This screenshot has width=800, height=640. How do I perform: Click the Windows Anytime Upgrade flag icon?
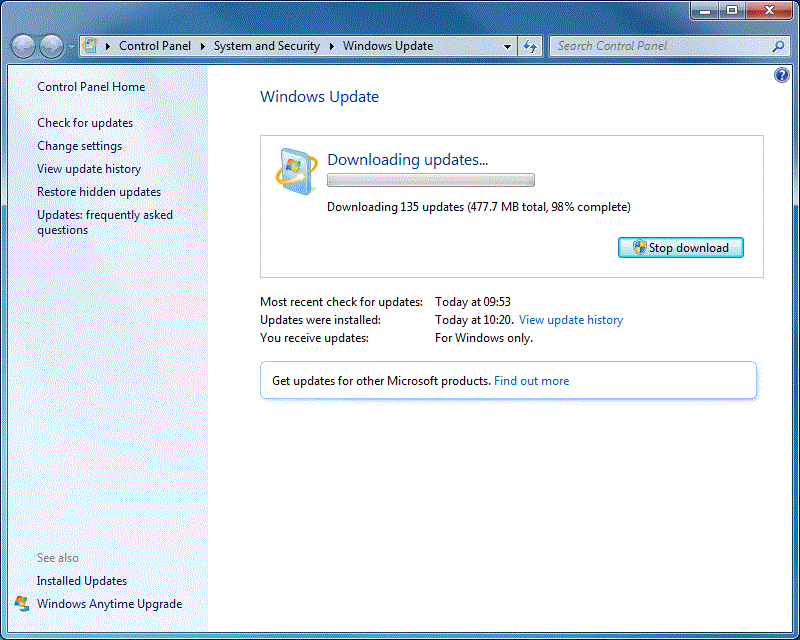pyautogui.click(x=22, y=604)
